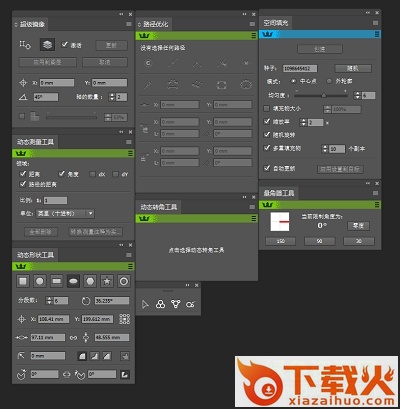Image resolution: width=400 pixels, height=409 pixels.
Task: Switch to the 路径优化 tab
Action: click(x=154, y=24)
